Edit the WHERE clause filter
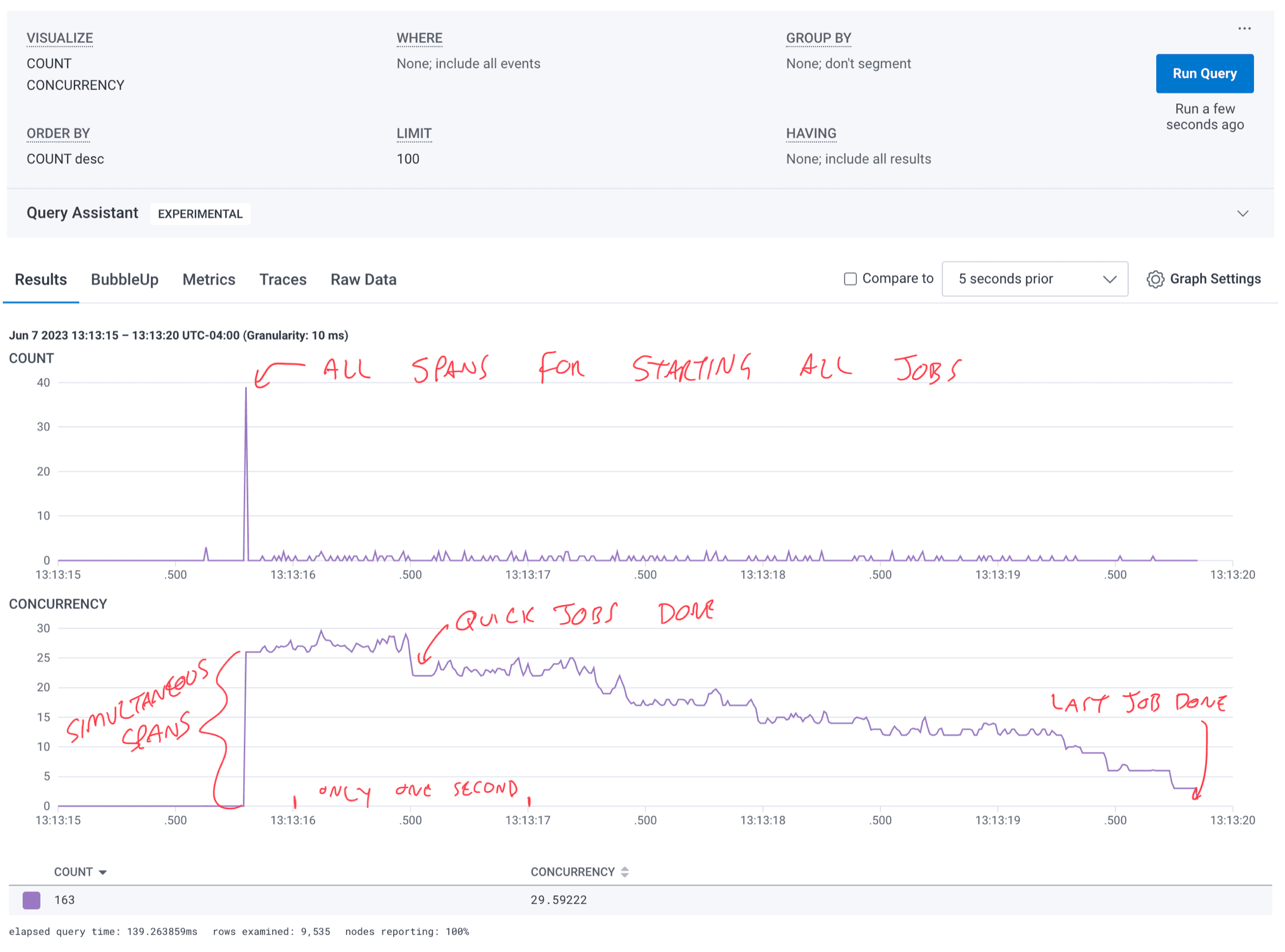The image size is (1285, 952). (468, 64)
